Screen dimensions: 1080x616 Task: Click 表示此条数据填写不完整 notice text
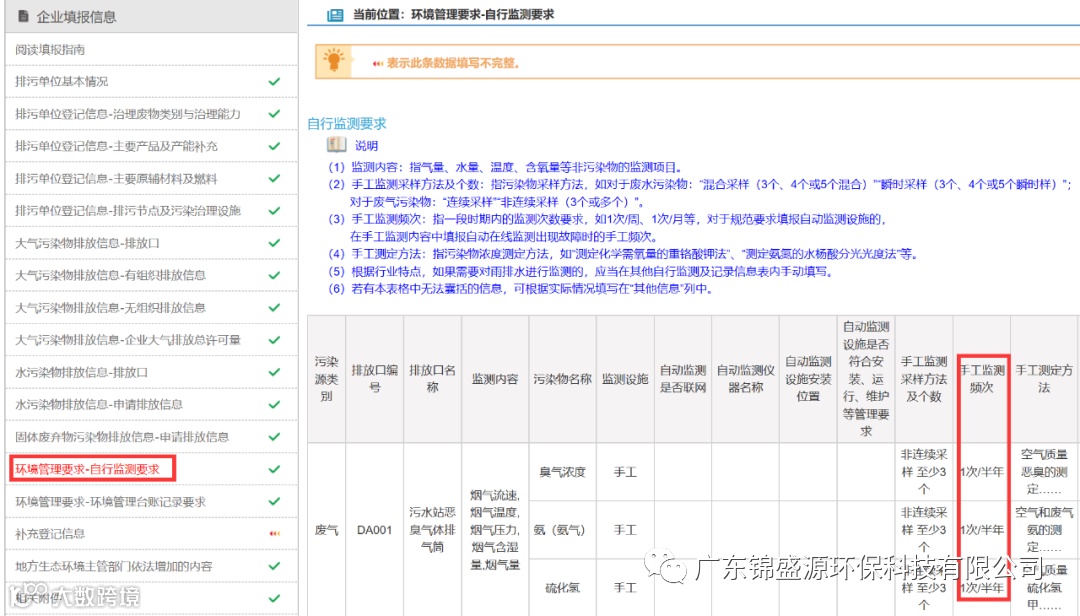[453, 63]
